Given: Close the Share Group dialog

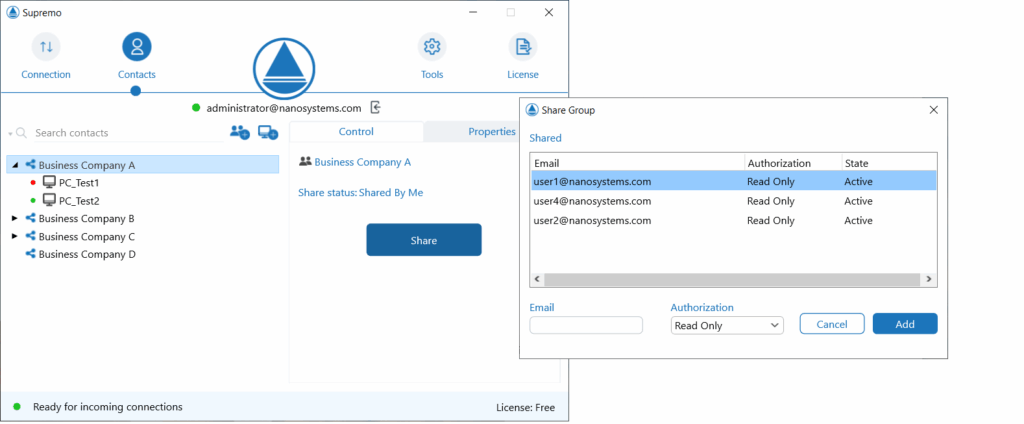Looking at the screenshot, I should point(934,110).
